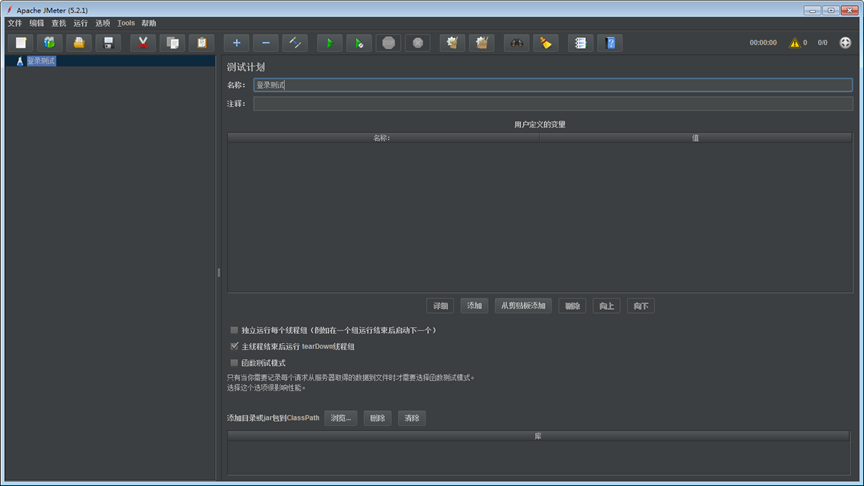
Task: Click the 清除 ClassPath button
Action: pos(412,418)
